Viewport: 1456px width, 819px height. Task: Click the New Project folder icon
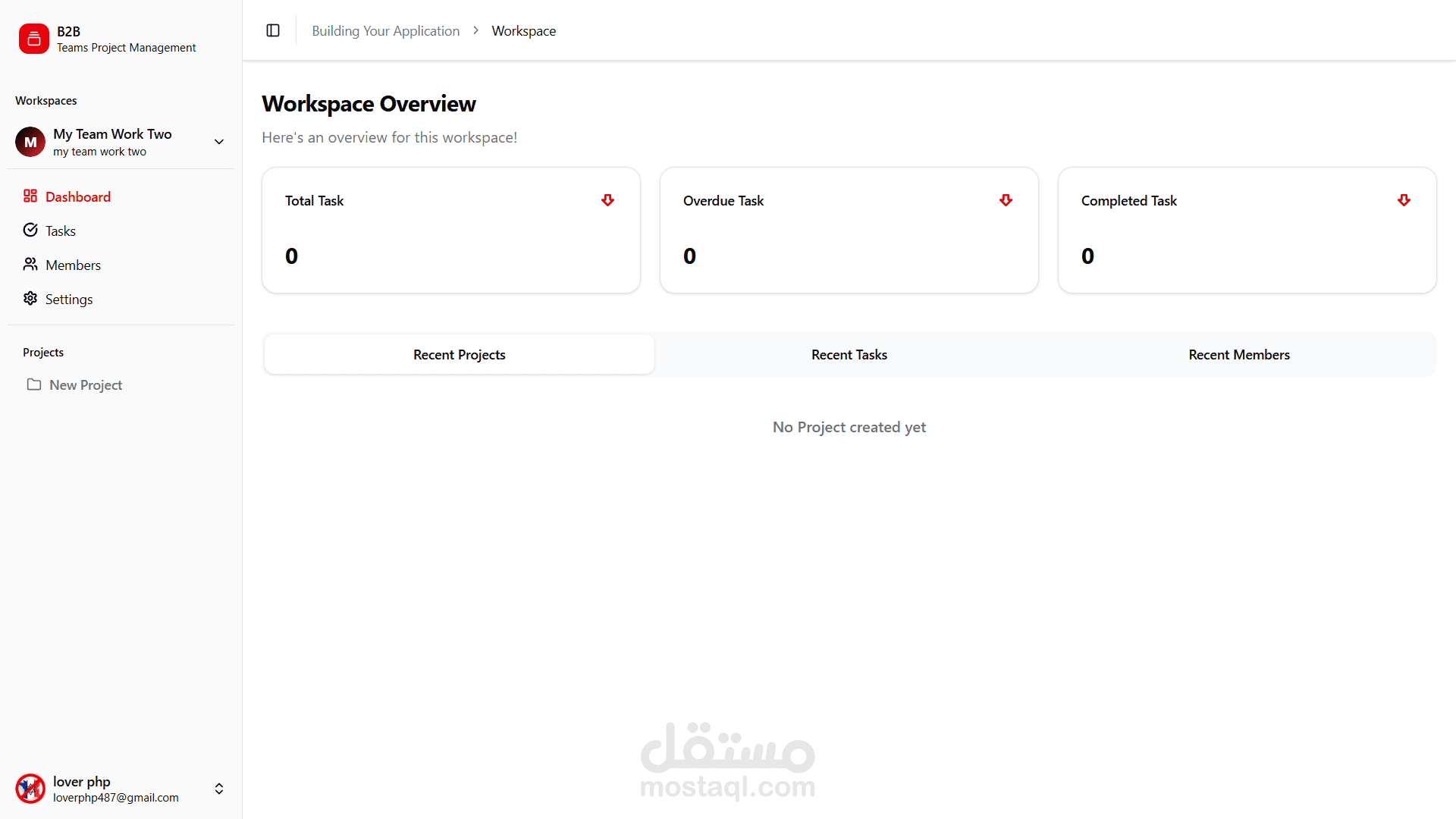click(x=34, y=384)
